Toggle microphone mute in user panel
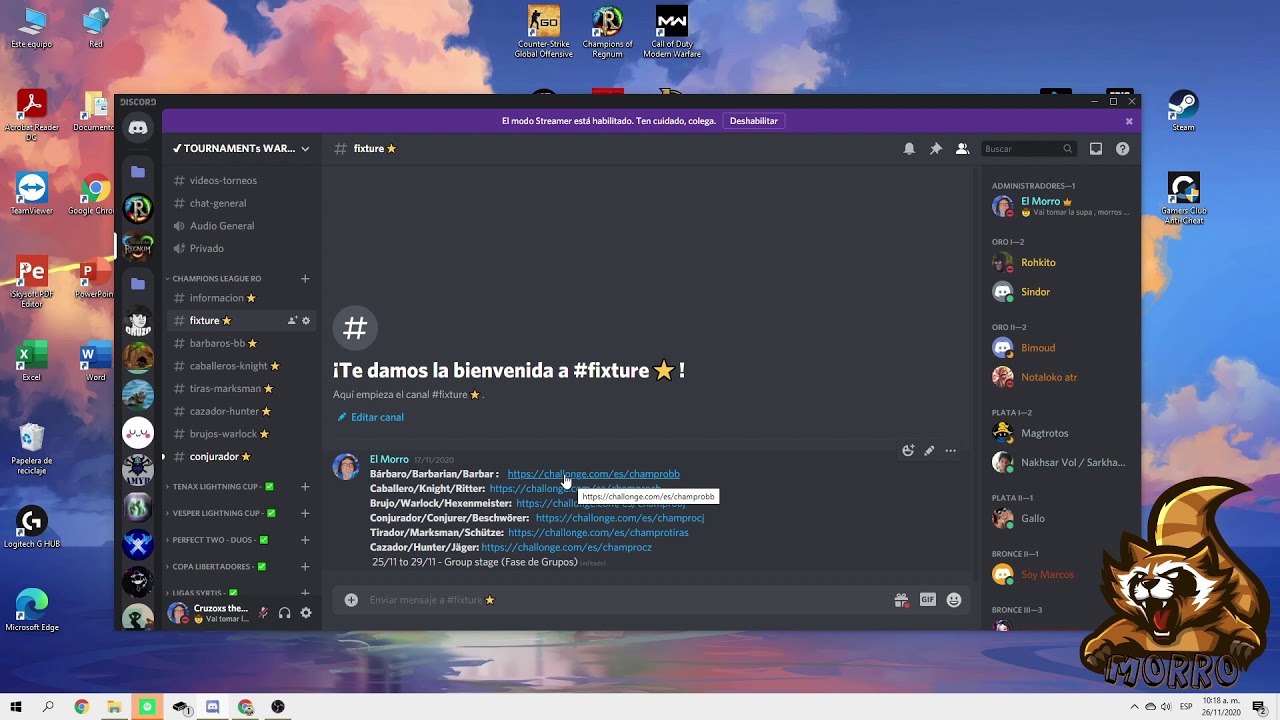Image resolution: width=1280 pixels, height=720 pixels. (x=263, y=613)
